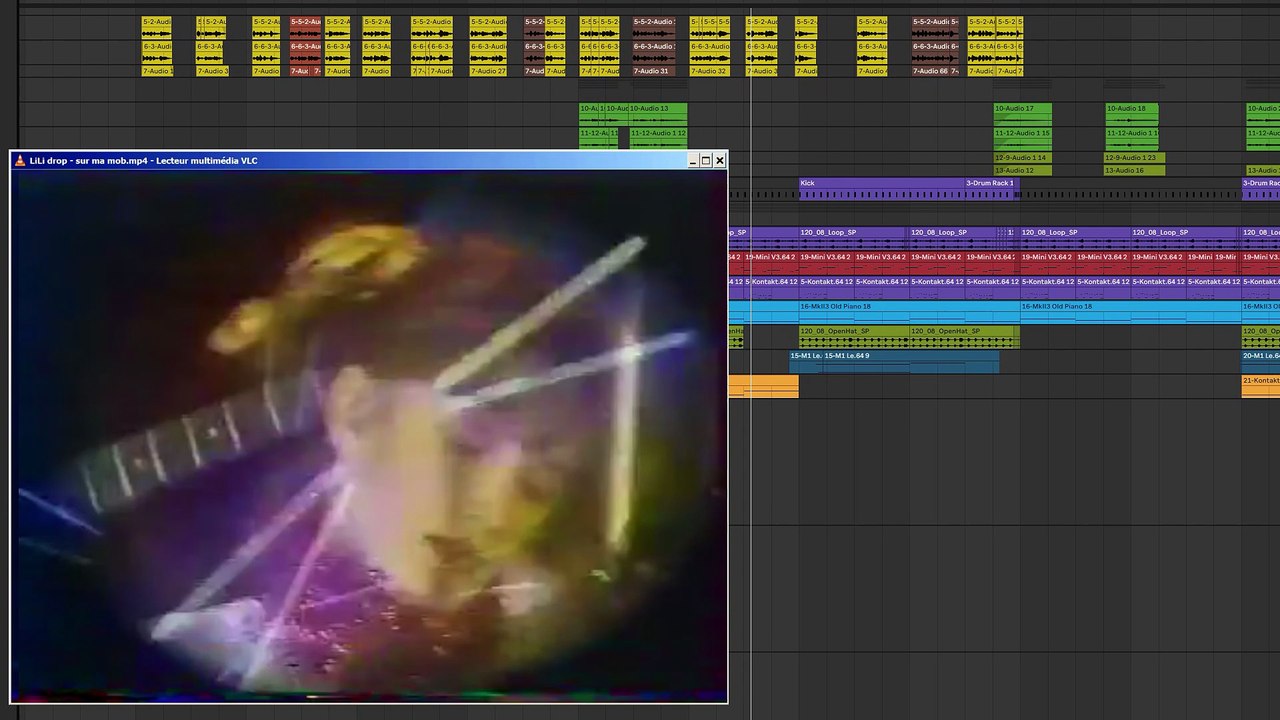Select the '15-M1 Le.64 9' blue clip
Viewport: 1280px width, 720px height.
click(x=910, y=361)
